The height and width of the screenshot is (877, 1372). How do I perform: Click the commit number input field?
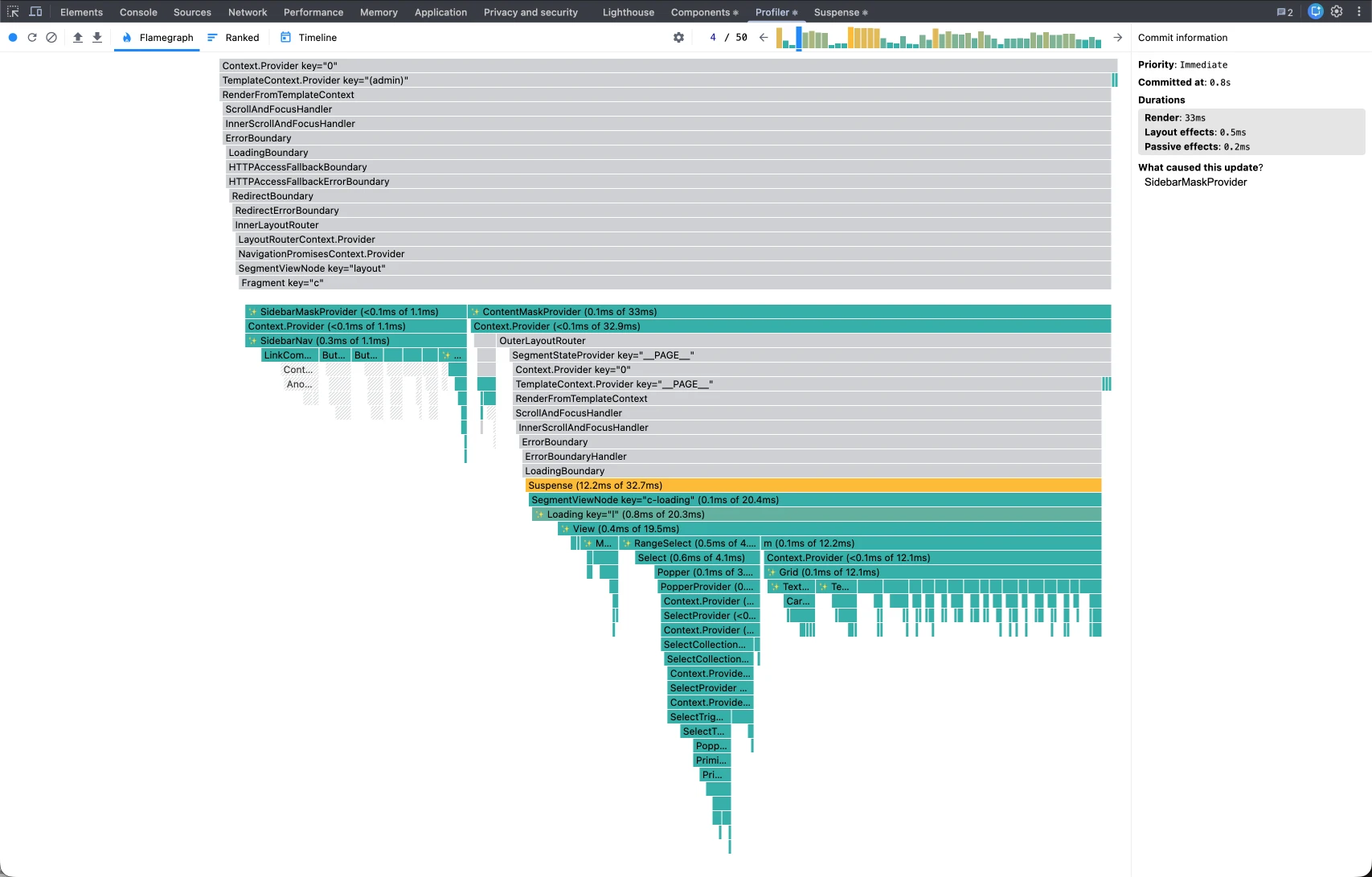712,38
